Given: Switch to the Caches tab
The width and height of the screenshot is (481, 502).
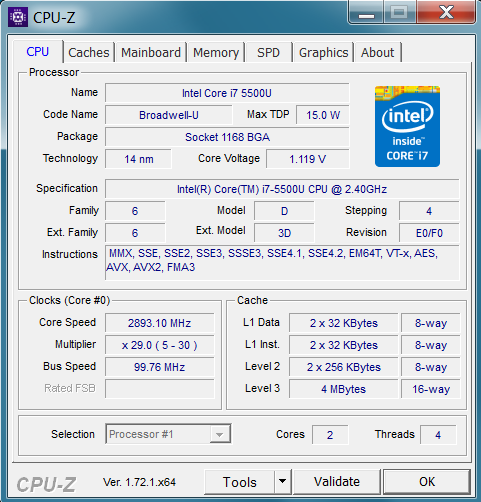Looking at the screenshot, I should 89,52.
